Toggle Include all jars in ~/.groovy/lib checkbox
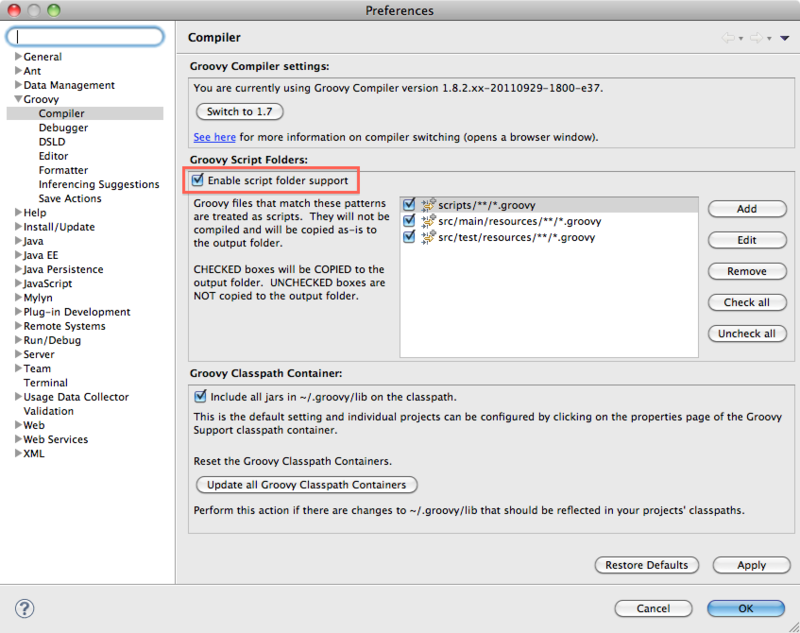The width and height of the screenshot is (800, 633). pyautogui.click(x=200, y=396)
